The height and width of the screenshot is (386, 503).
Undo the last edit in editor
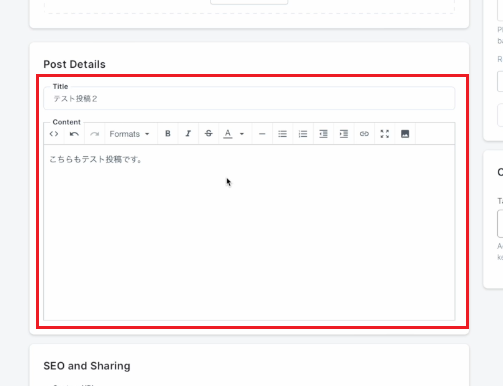coord(74,134)
